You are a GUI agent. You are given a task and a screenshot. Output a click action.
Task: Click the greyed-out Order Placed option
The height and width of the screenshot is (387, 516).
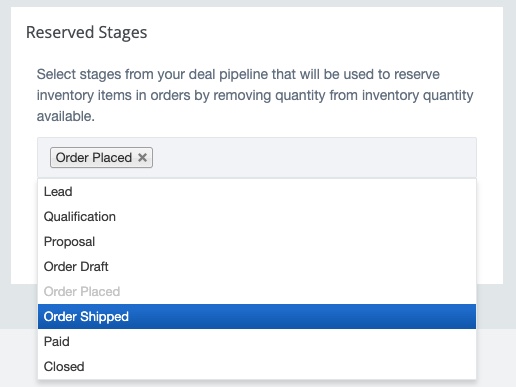pyautogui.click(x=257, y=292)
